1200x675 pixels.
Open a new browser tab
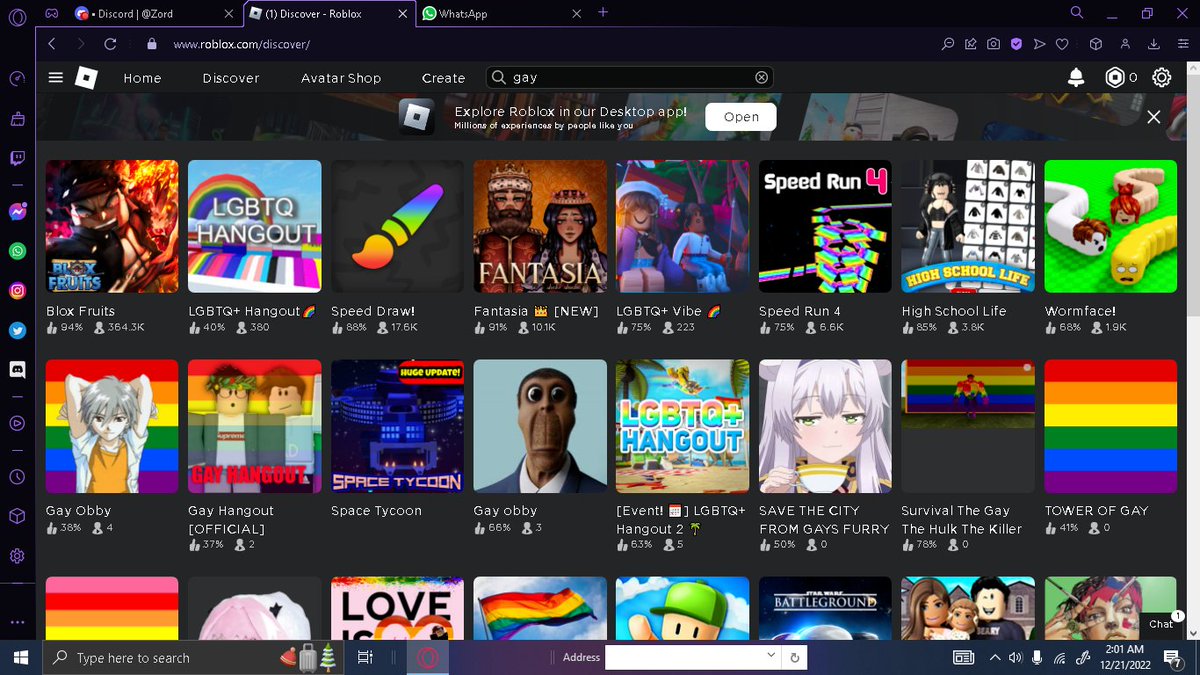603,13
